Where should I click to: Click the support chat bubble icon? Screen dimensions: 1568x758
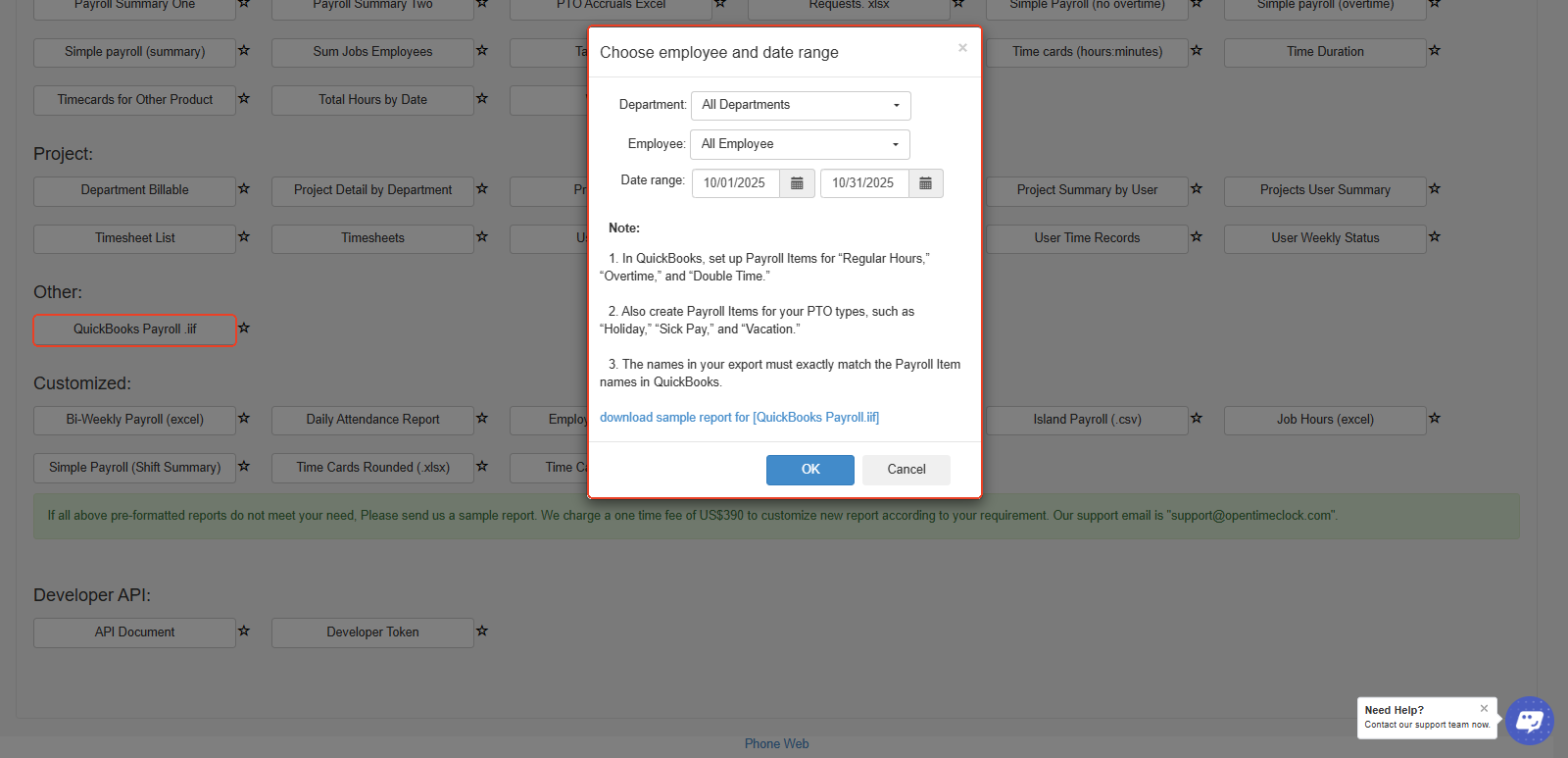1529,721
